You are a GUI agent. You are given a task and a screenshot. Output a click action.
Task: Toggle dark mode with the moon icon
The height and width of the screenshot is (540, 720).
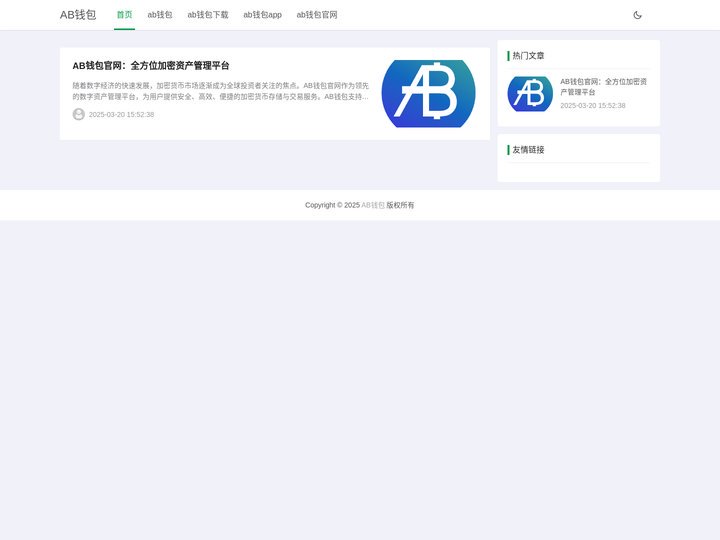[637, 15]
